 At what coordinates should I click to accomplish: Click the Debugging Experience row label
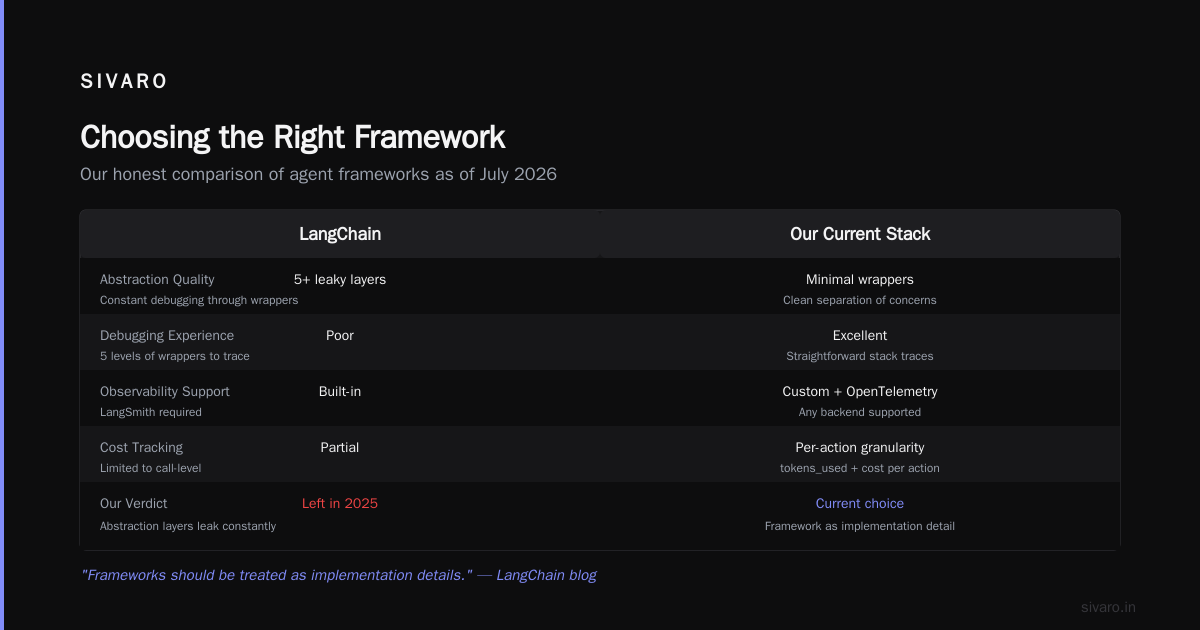(x=167, y=336)
